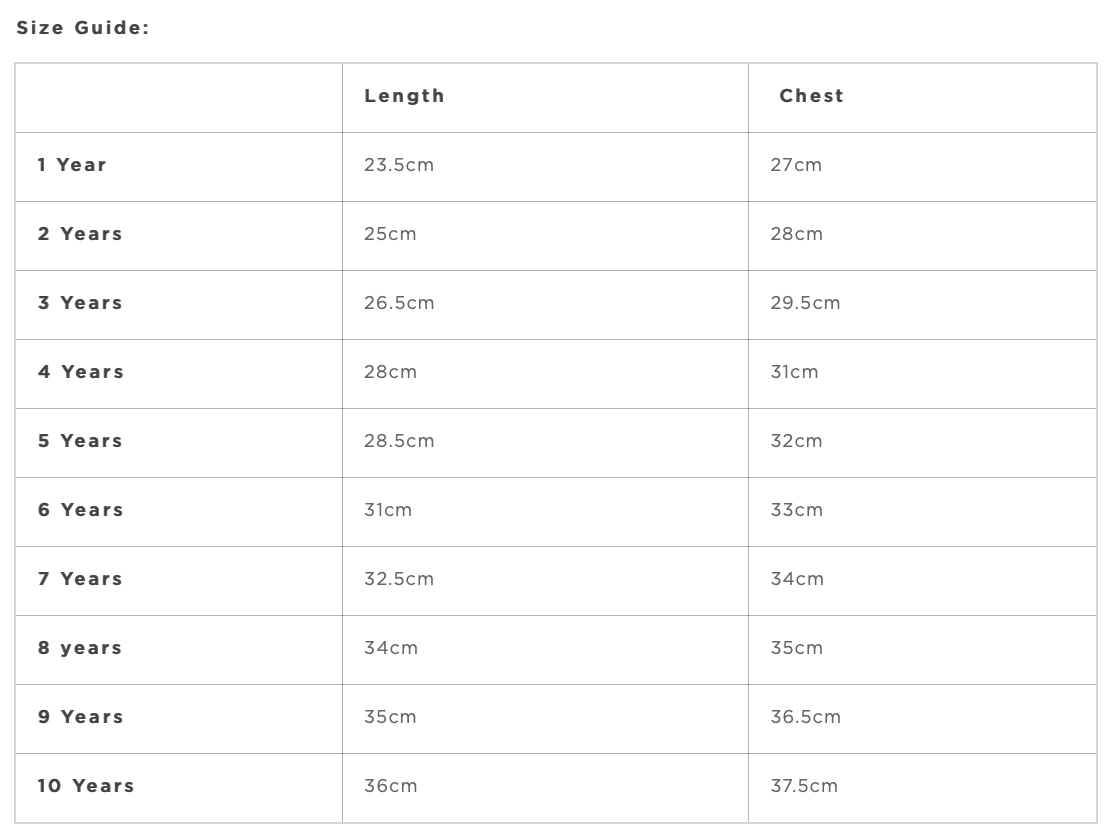
Task: Click the 23.5cm length value
Action: pyautogui.click(x=399, y=165)
